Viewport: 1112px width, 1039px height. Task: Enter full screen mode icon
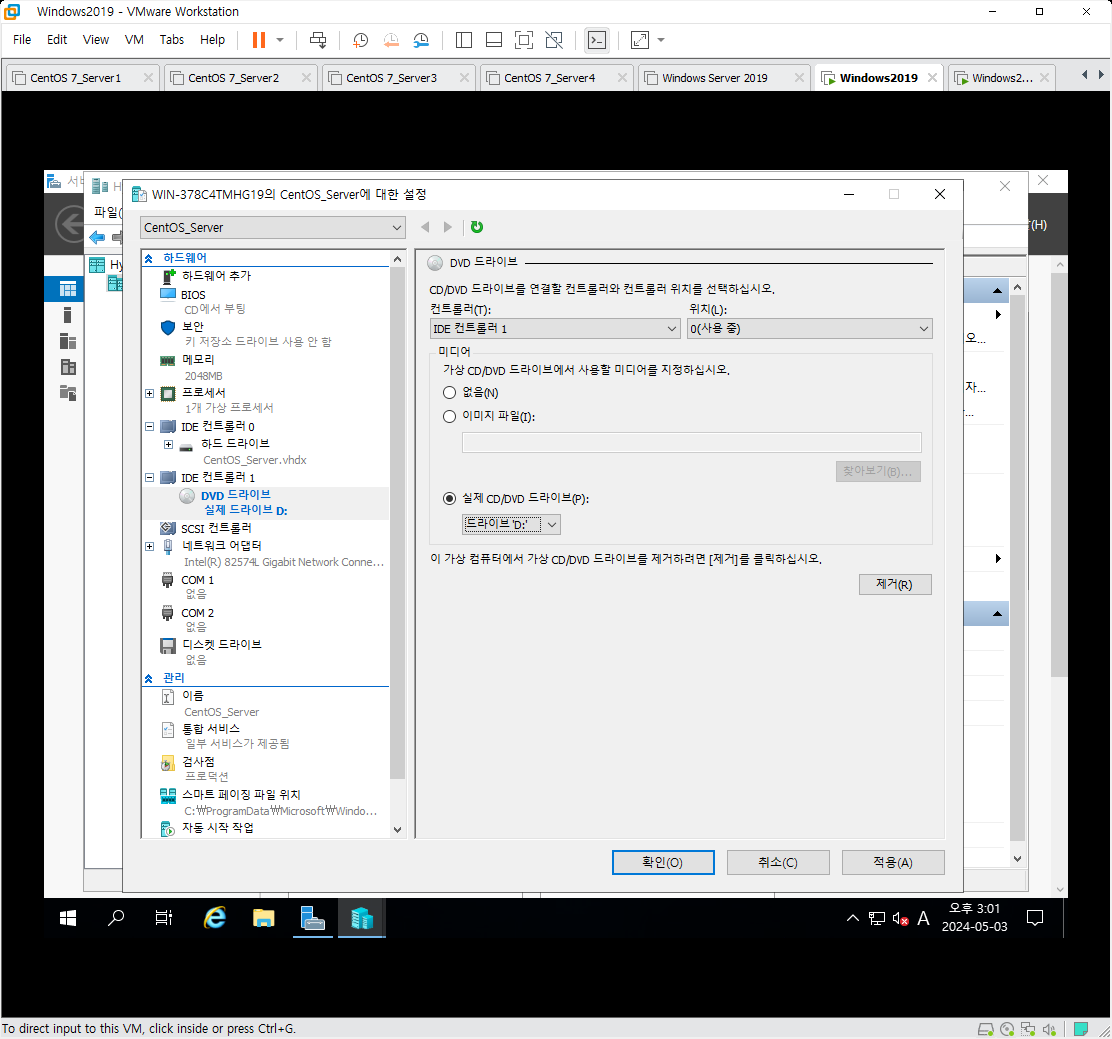point(523,40)
